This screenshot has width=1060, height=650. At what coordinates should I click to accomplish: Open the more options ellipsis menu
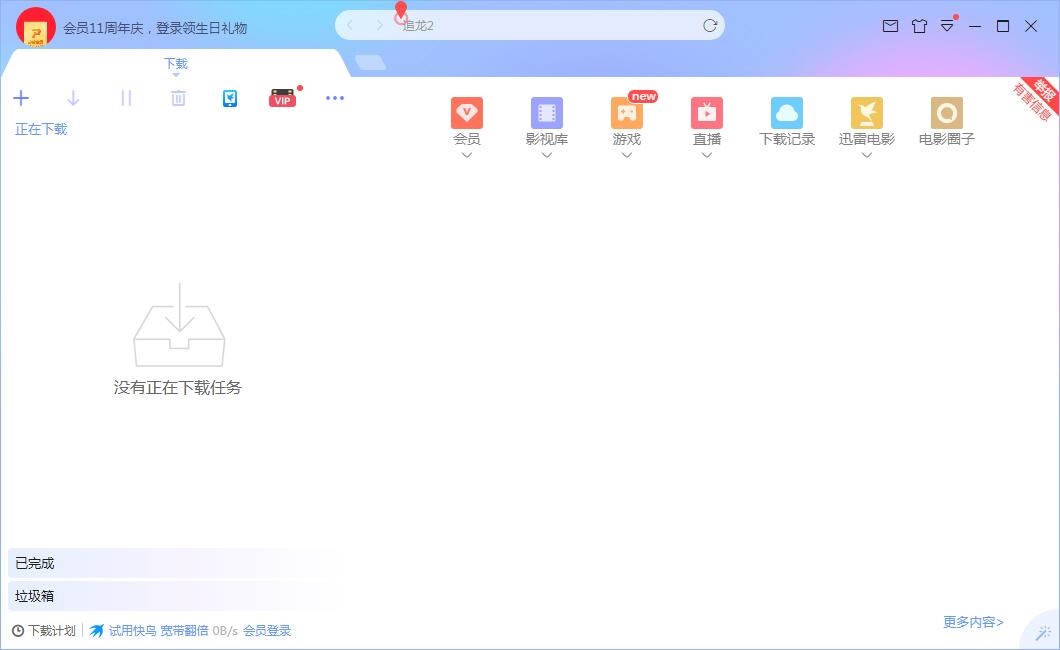click(335, 98)
